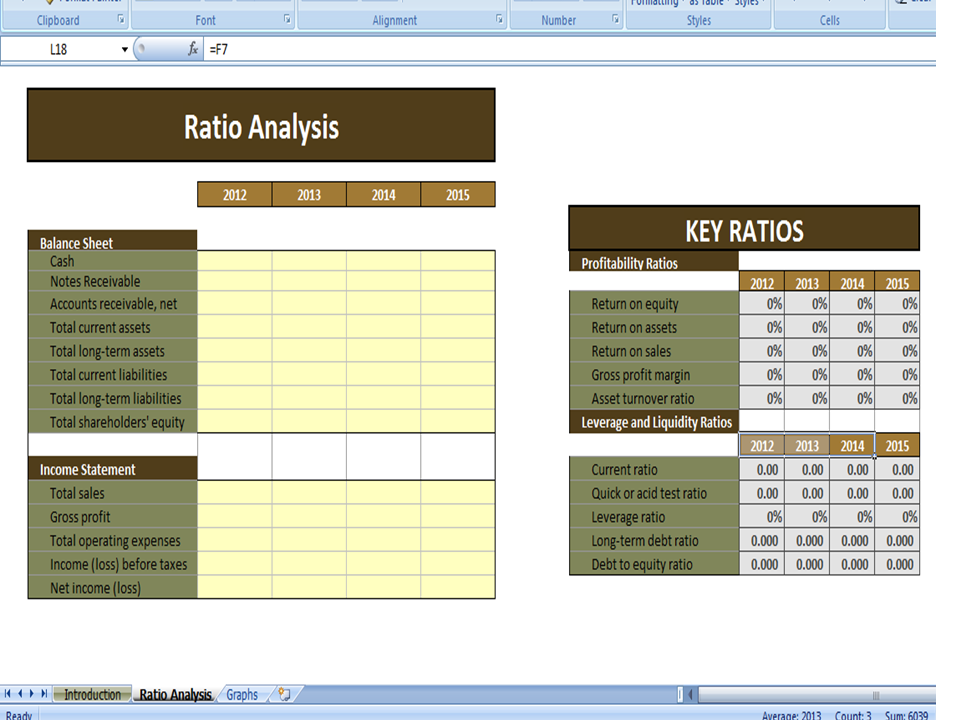Open the Alignment group dialog launcher
The height and width of the screenshot is (720, 960).
(500, 20)
